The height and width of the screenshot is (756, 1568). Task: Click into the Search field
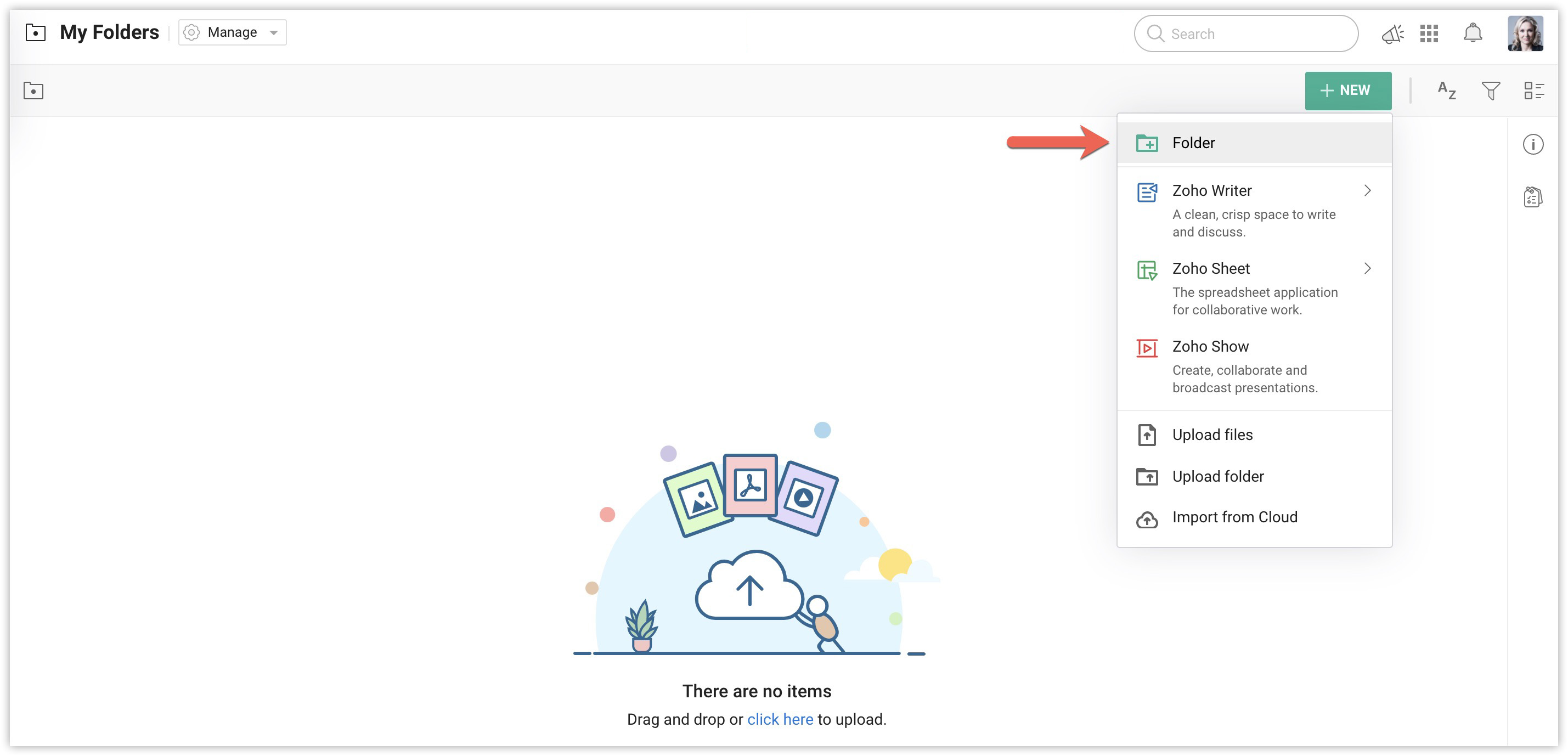[1254, 33]
